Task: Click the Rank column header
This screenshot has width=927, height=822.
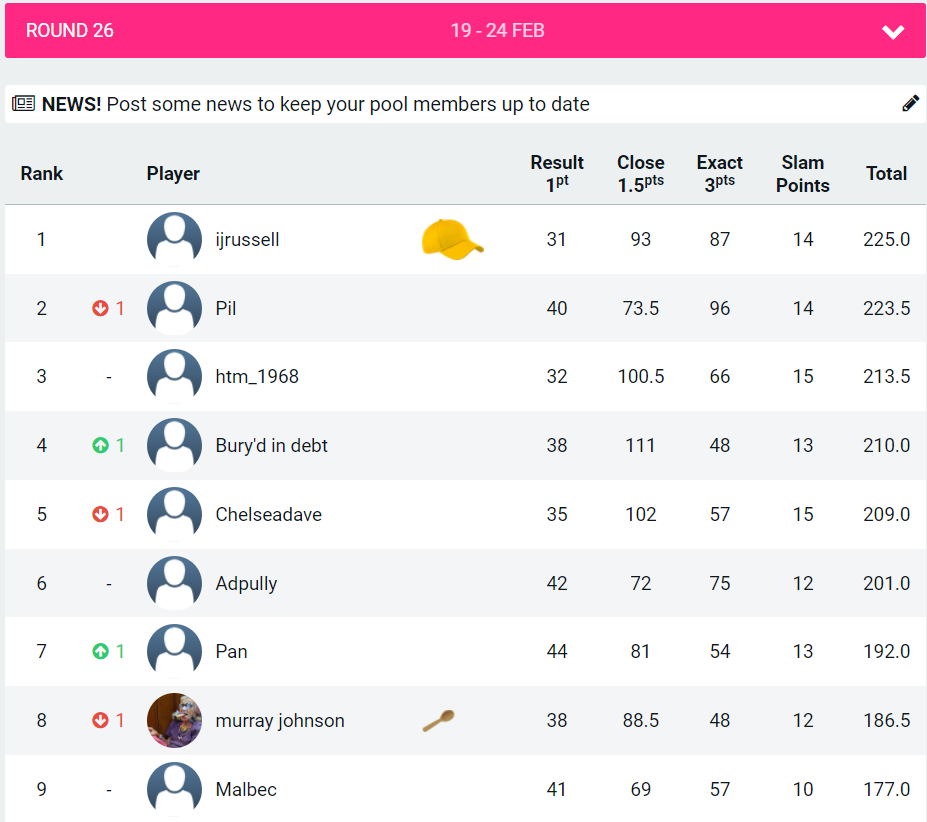Action: tap(41, 174)
